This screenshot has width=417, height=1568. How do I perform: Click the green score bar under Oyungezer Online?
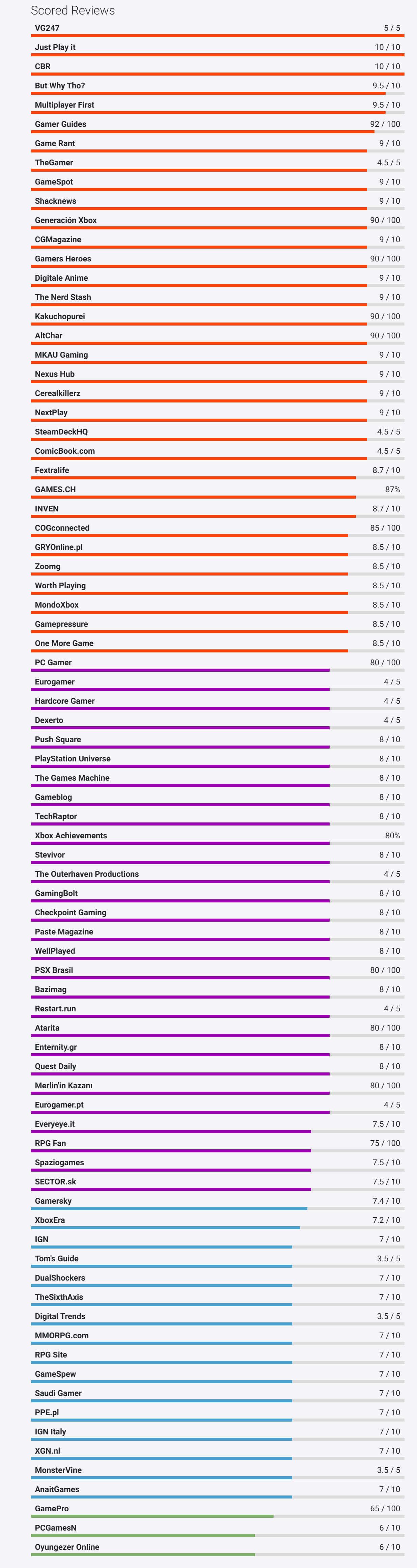(143, 1555)
